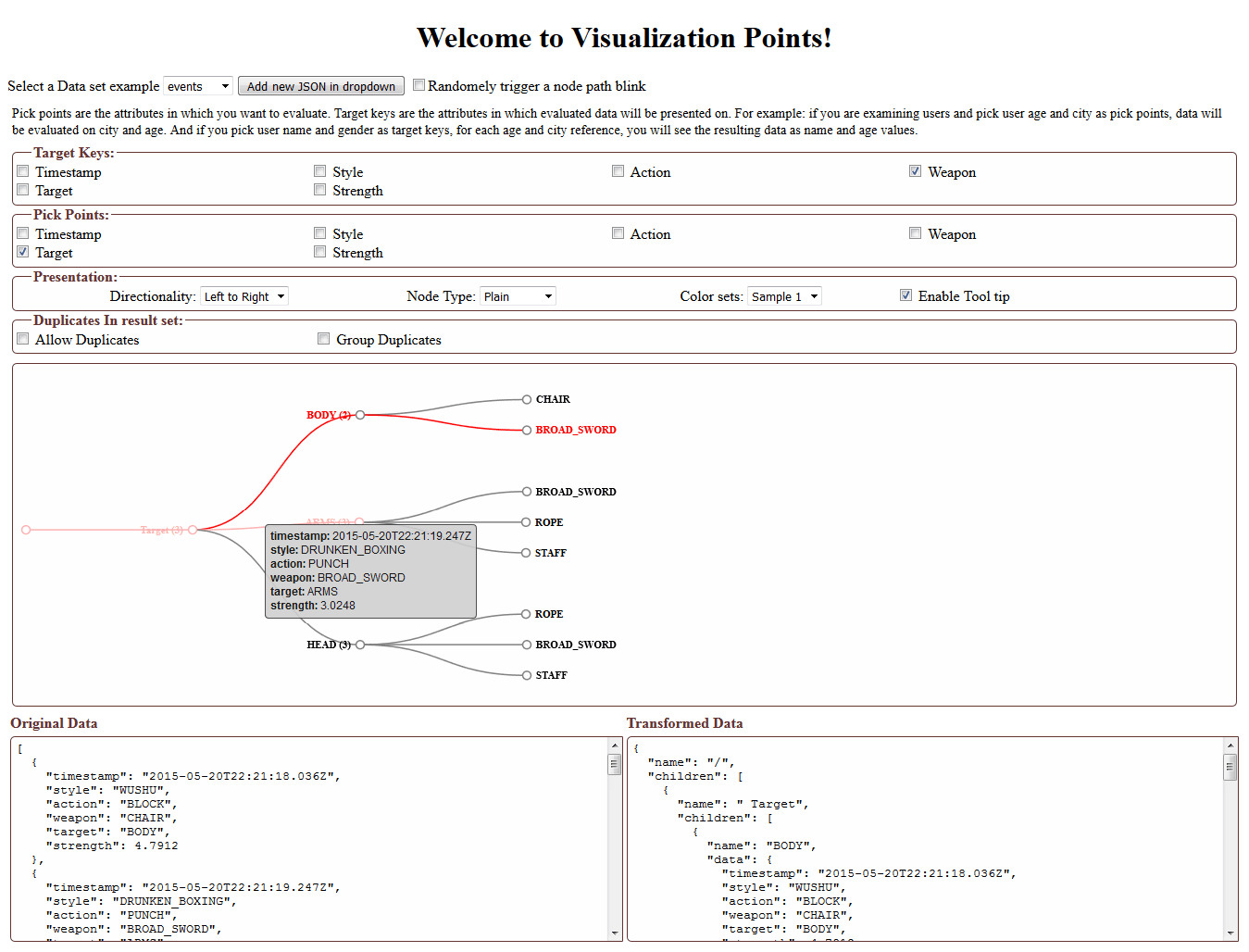The height and width of the screenshot is (952, 1249).
Task: Uncheck Weapon in Target Keys
Action: (915, 171)
